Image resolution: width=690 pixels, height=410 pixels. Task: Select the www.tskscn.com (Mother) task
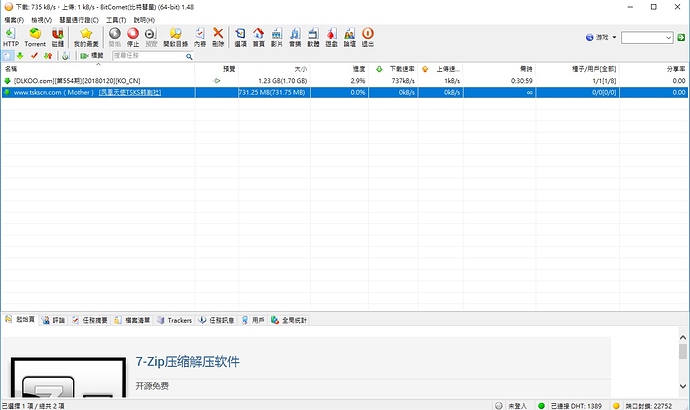(x=345, y=92)
